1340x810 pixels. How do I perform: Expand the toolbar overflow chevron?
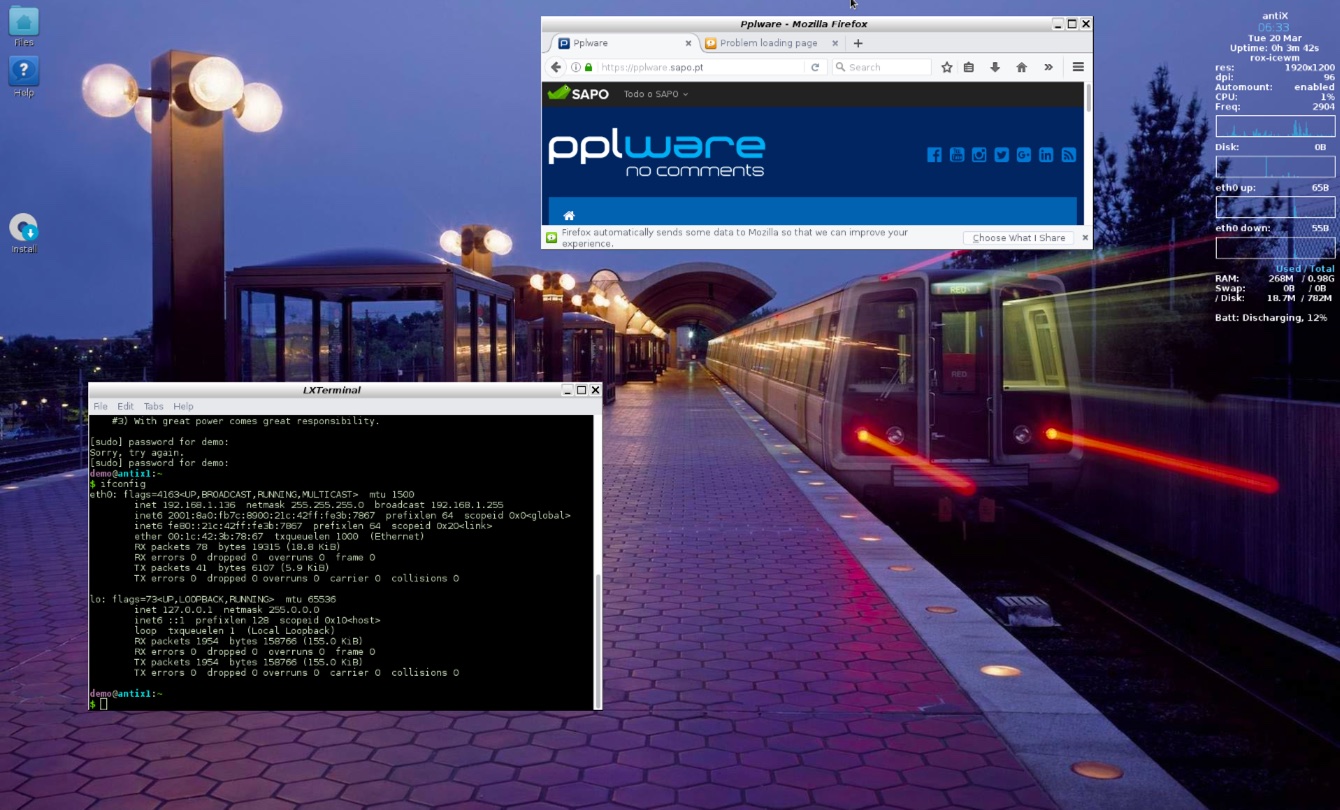[1048, 67]
